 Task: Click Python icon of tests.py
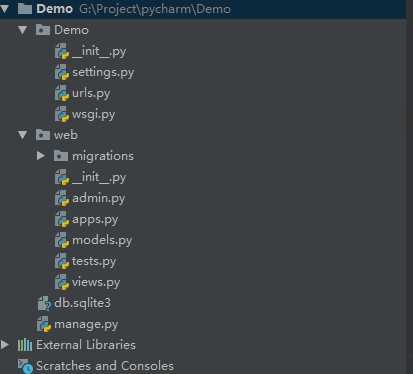[62, 261]
